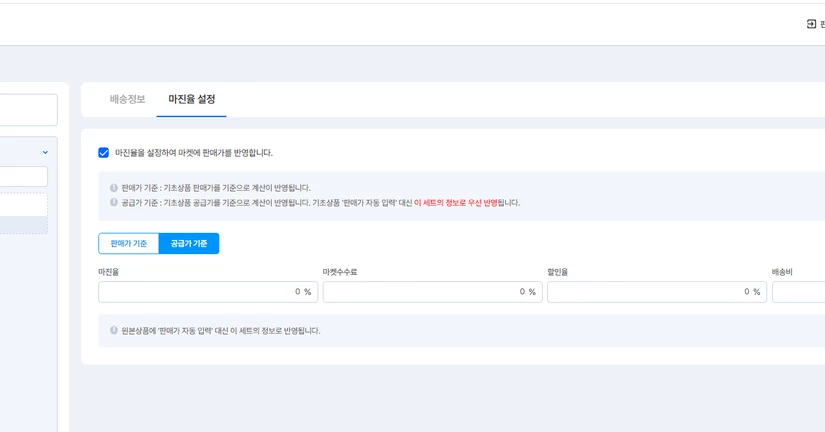Click the 마진율 percentage input field
The image size is (825, 432).
[208, 292]
